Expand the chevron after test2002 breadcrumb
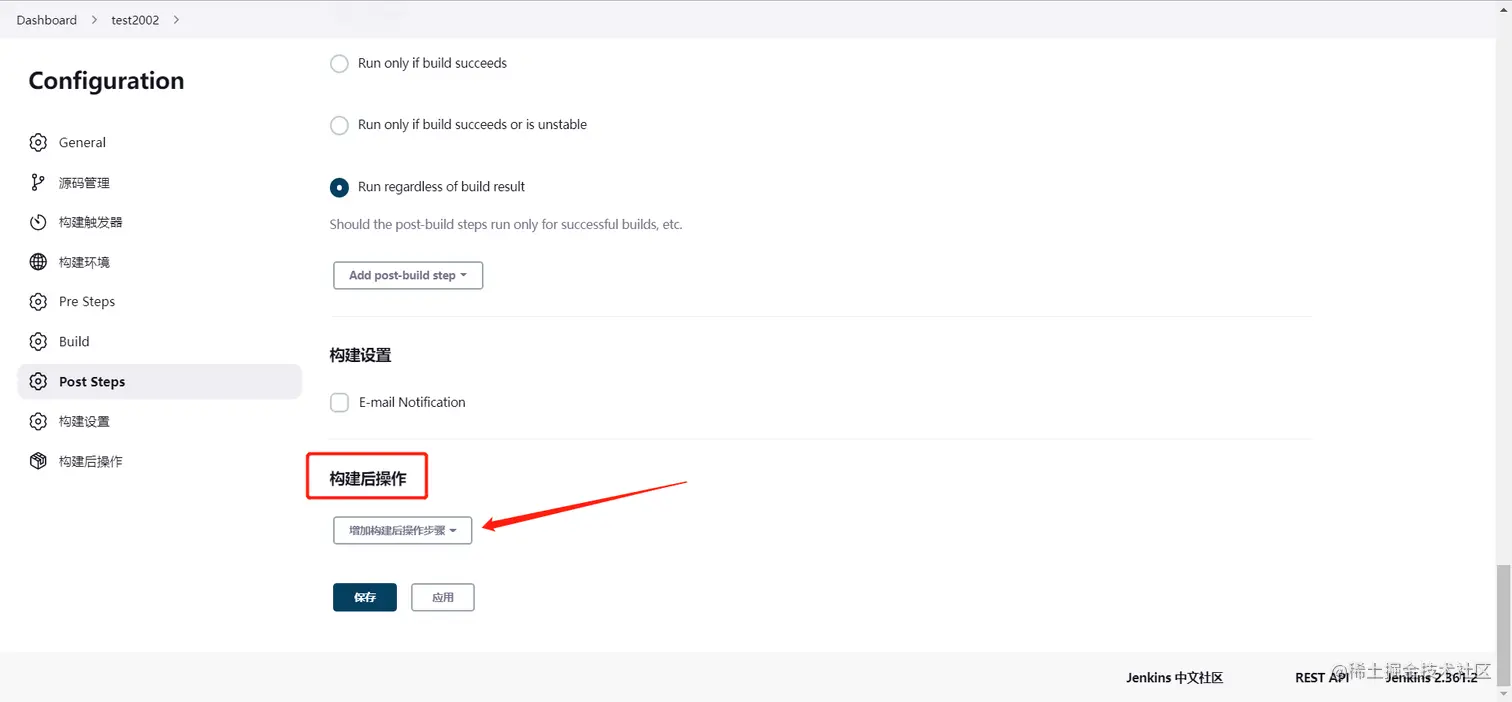 [176, 20]
